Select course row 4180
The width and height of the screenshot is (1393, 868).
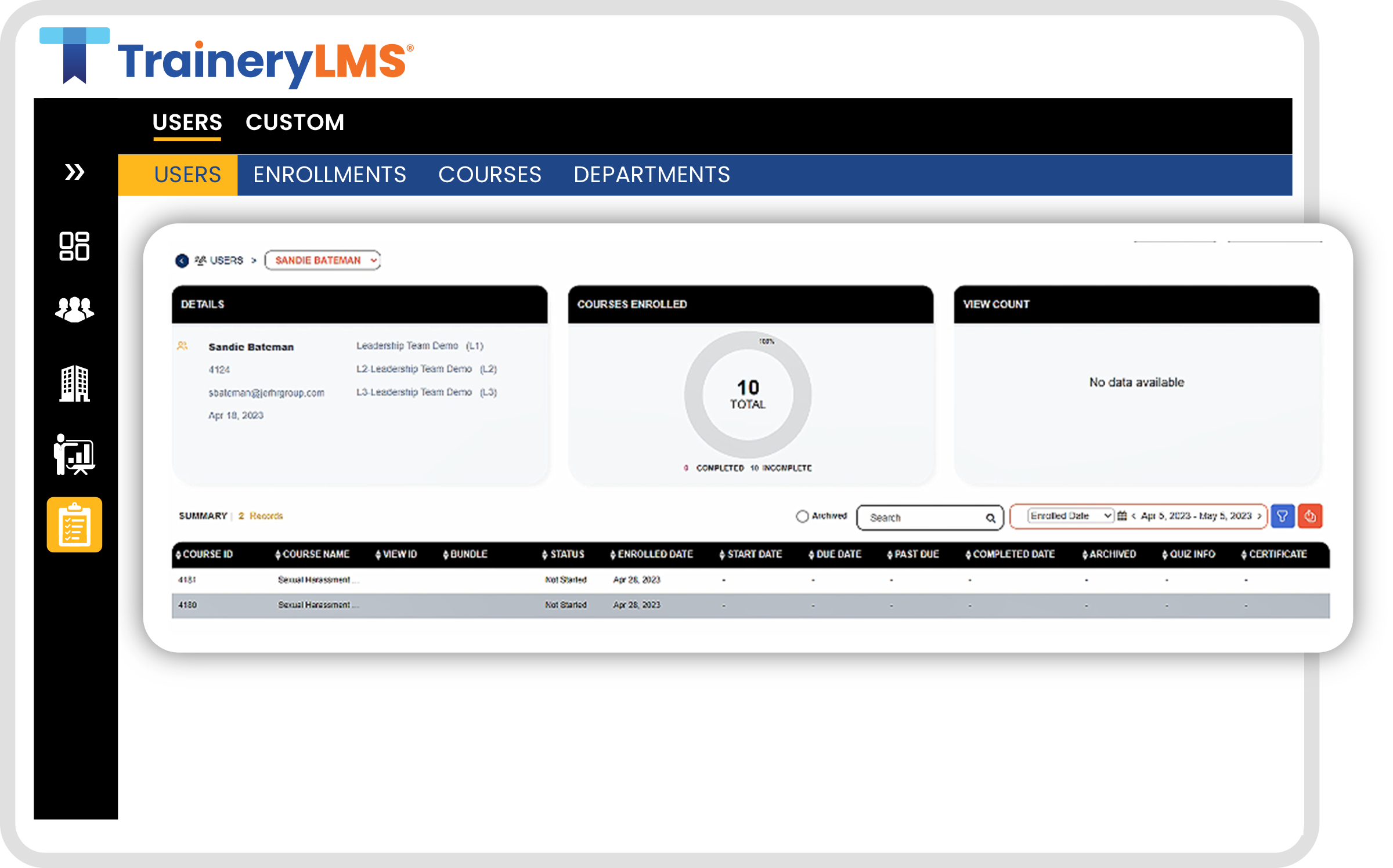point(750,605)
